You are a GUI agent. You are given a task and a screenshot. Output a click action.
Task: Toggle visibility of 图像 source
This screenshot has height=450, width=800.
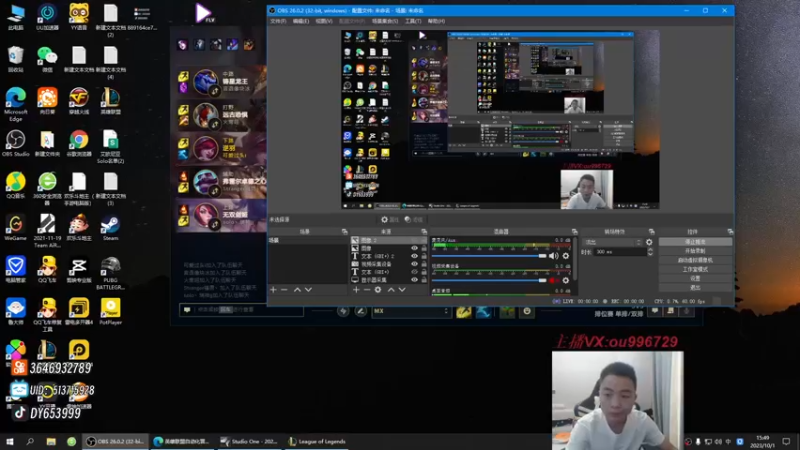coord(414,248)
